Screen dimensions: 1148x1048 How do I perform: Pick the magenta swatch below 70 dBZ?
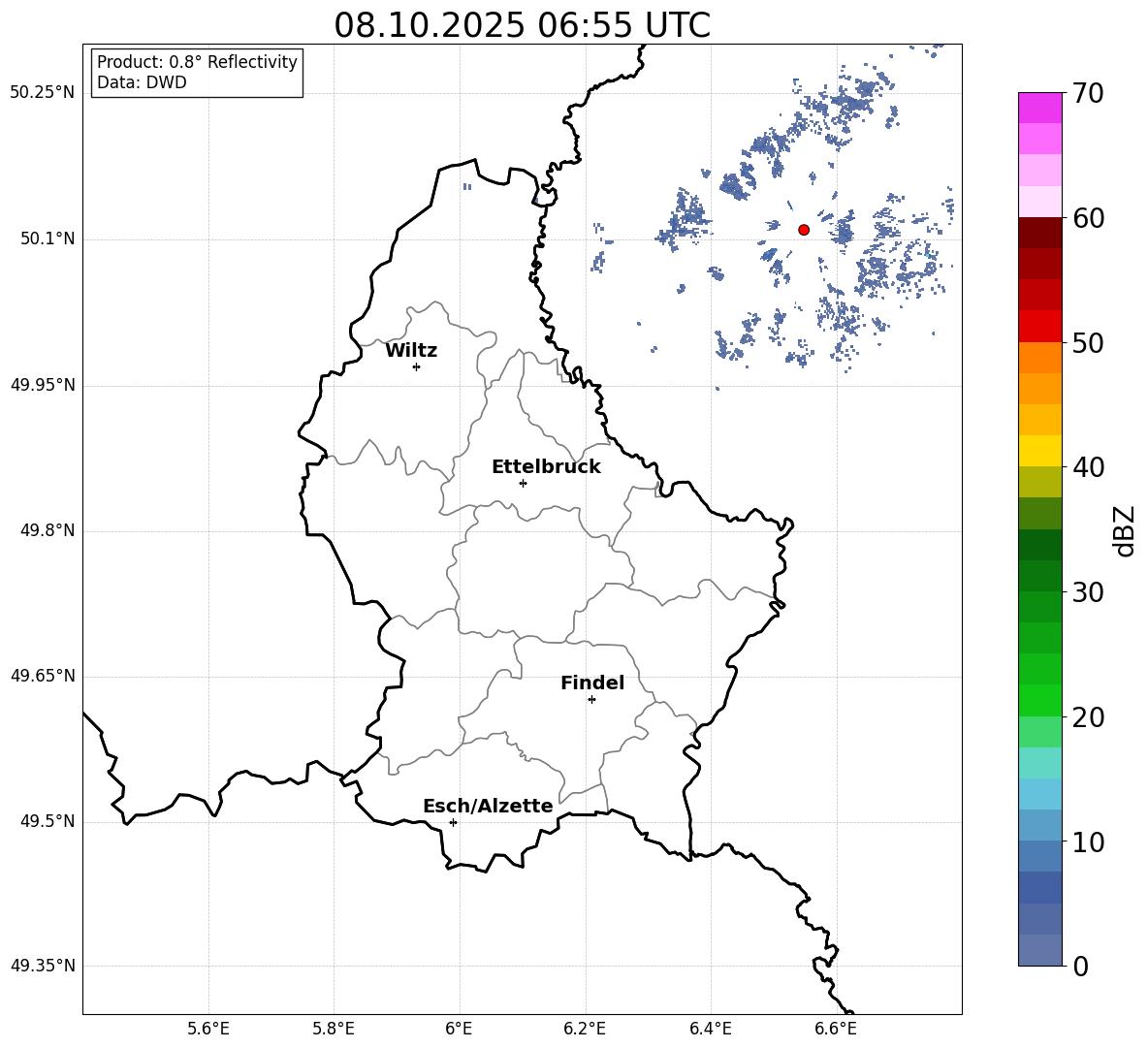(x=1040, y=108)
